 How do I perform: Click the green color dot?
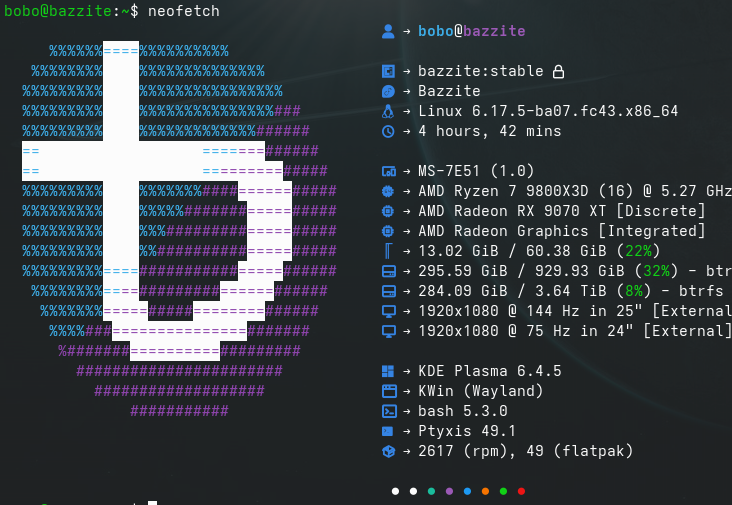click(x=503, y=491)
